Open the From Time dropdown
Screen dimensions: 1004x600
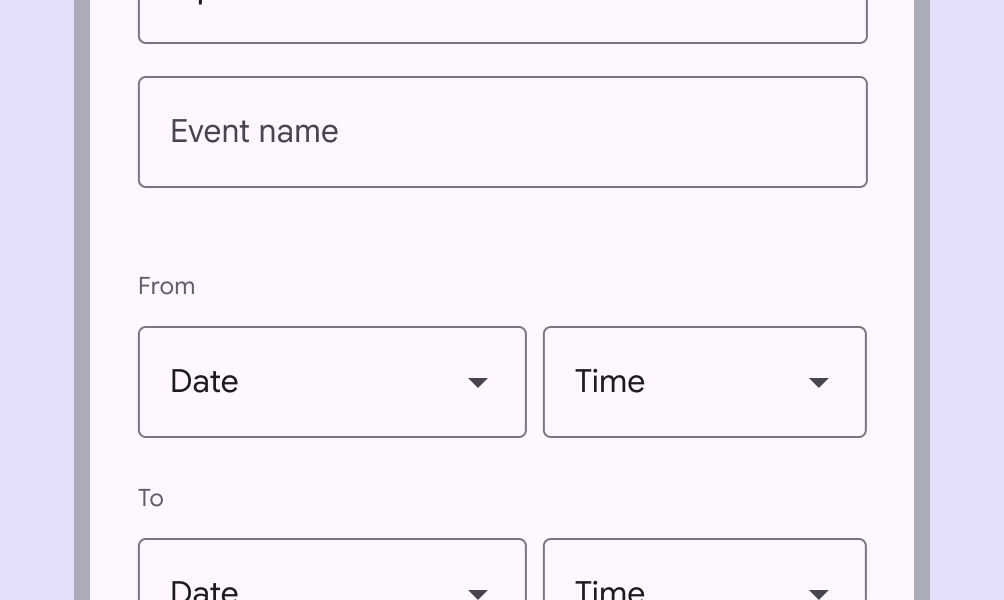704,382
